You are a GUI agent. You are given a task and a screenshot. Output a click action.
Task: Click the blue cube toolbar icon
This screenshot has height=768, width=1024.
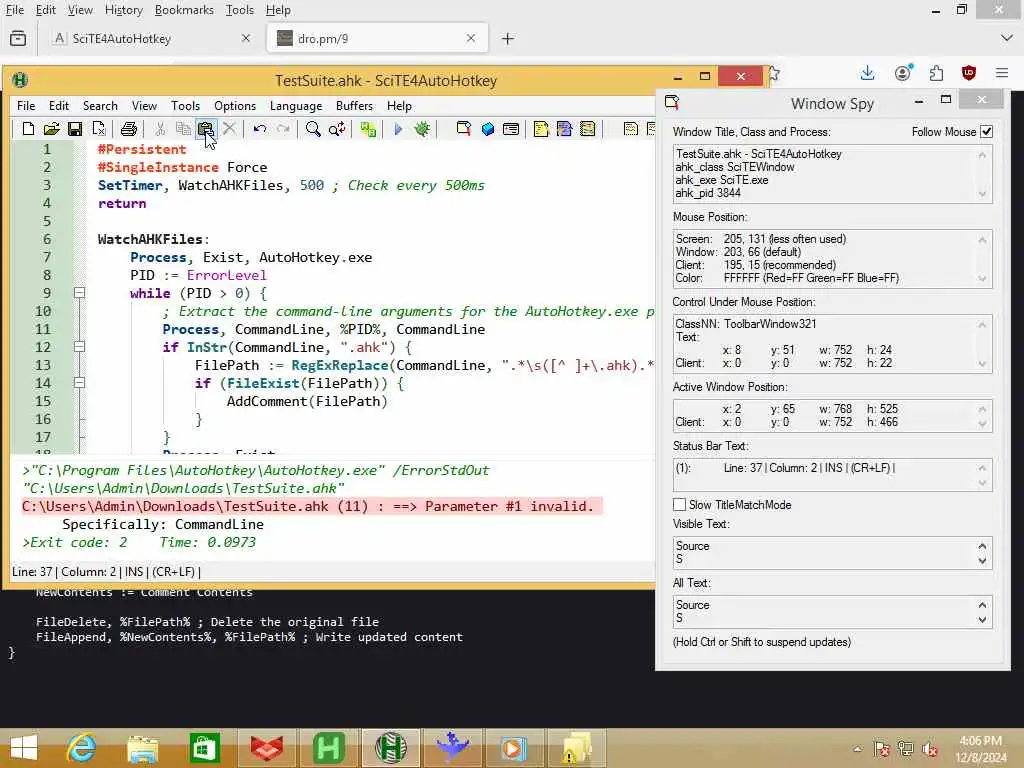coord(488,129)
